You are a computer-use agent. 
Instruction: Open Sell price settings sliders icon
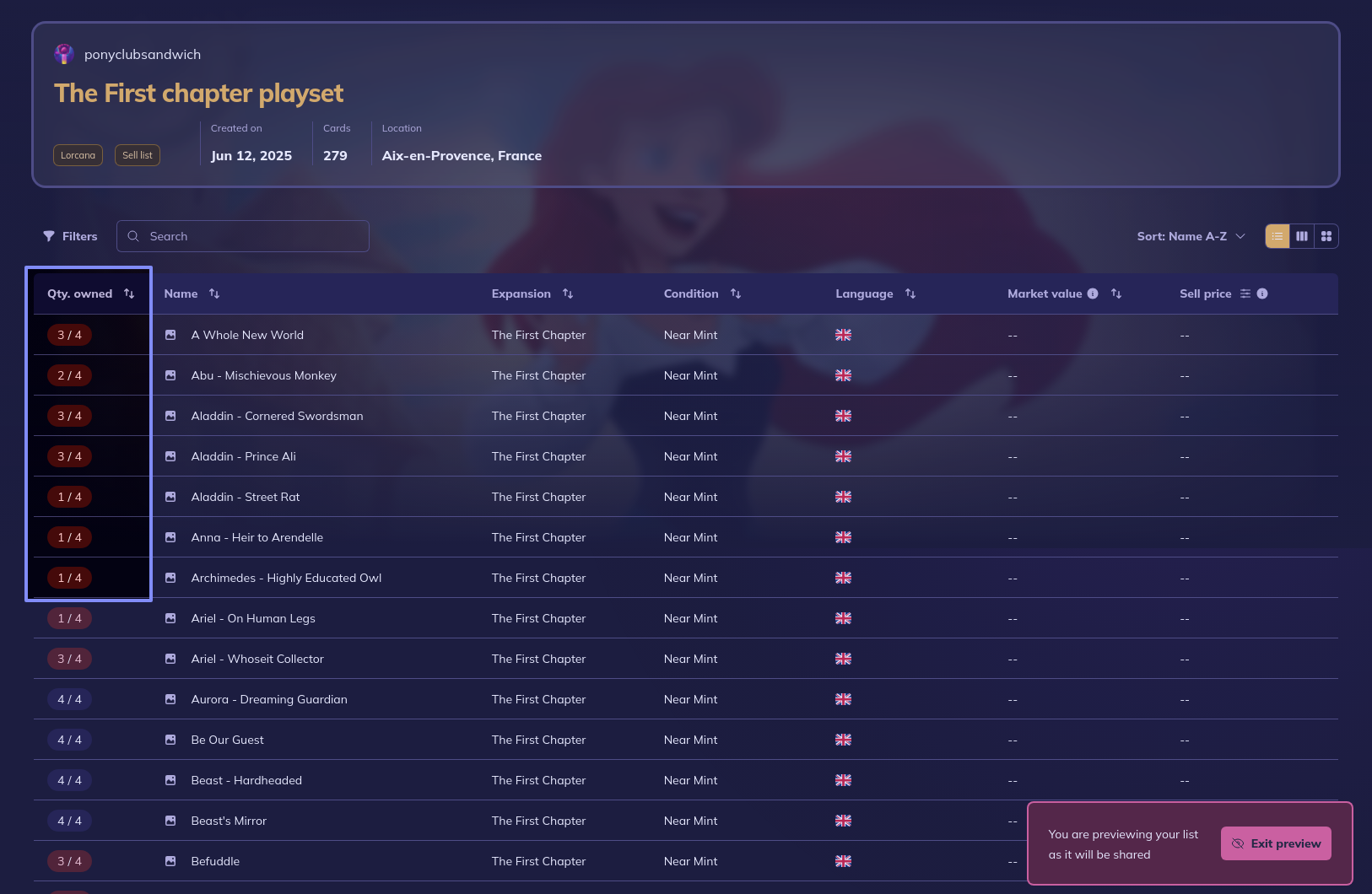pos(1245,294)
